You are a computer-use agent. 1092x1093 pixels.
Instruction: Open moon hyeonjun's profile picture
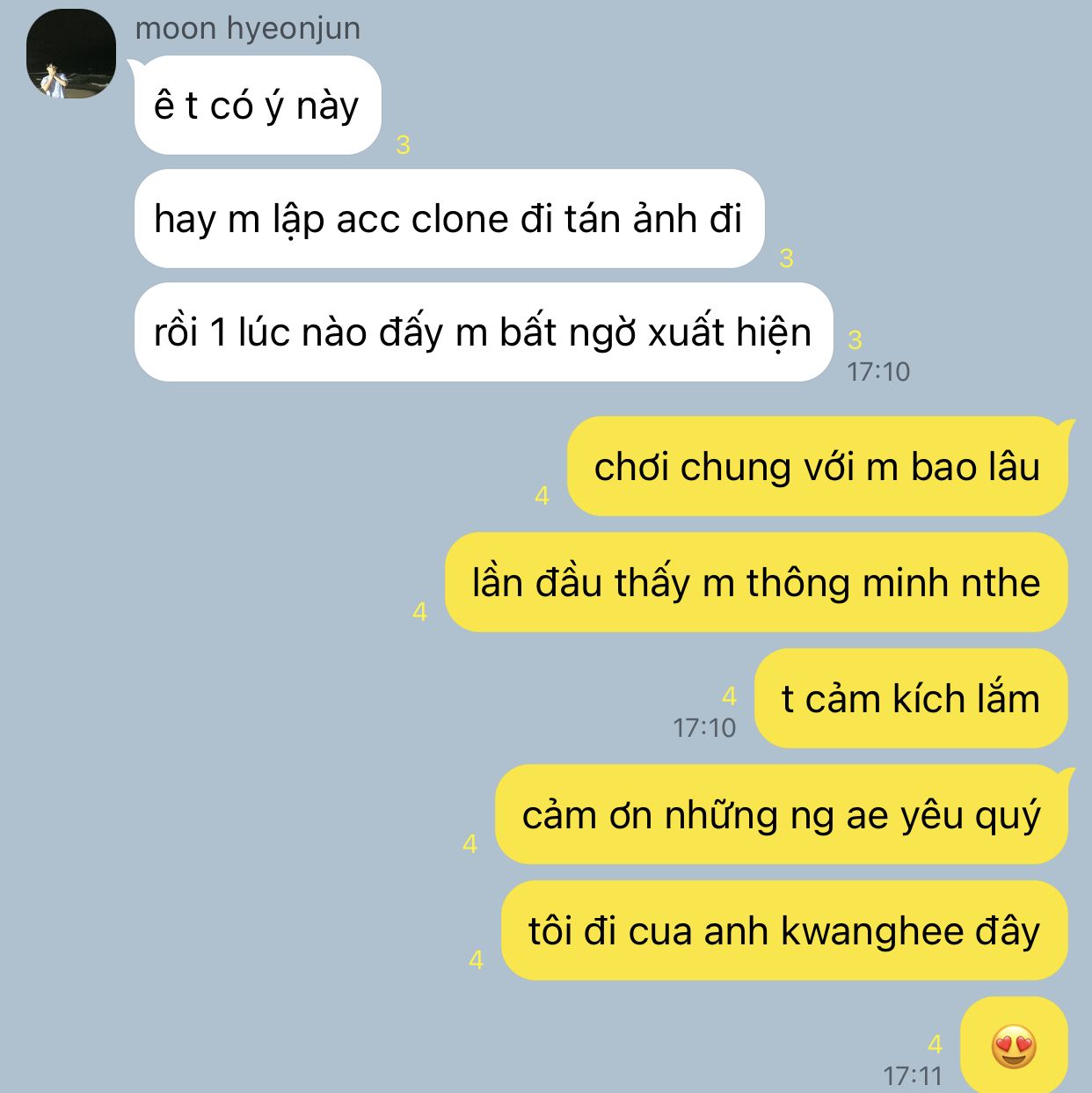[70, 53]
